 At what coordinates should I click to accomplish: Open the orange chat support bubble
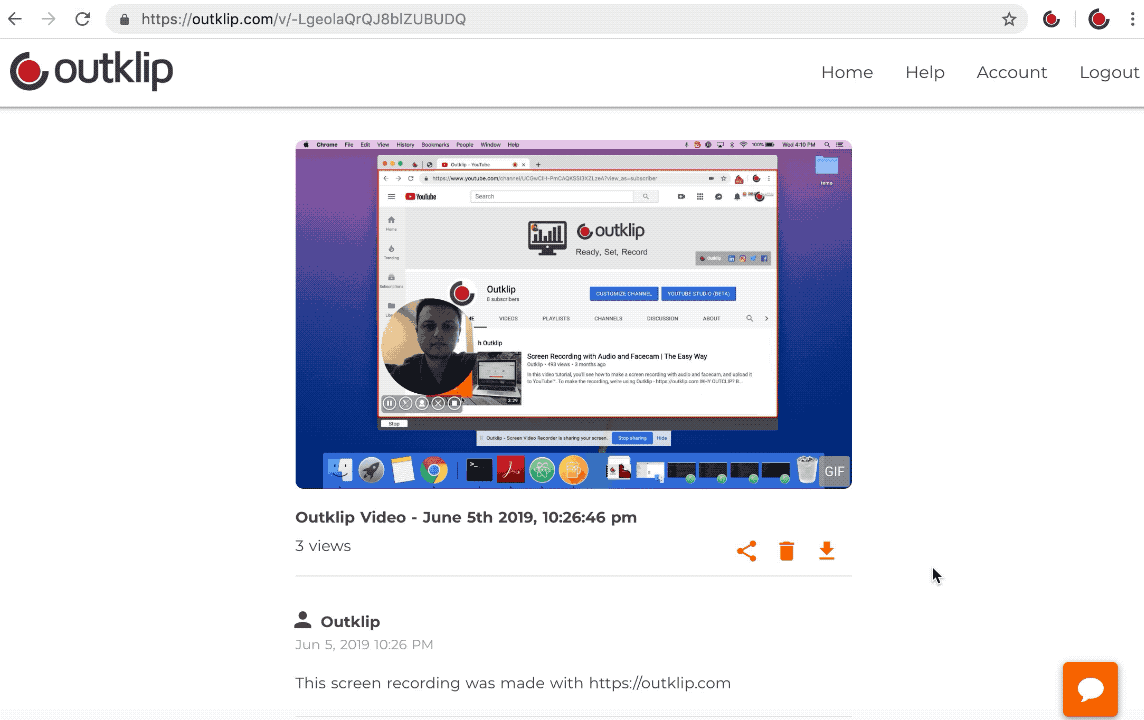(x=1090, y=689)
